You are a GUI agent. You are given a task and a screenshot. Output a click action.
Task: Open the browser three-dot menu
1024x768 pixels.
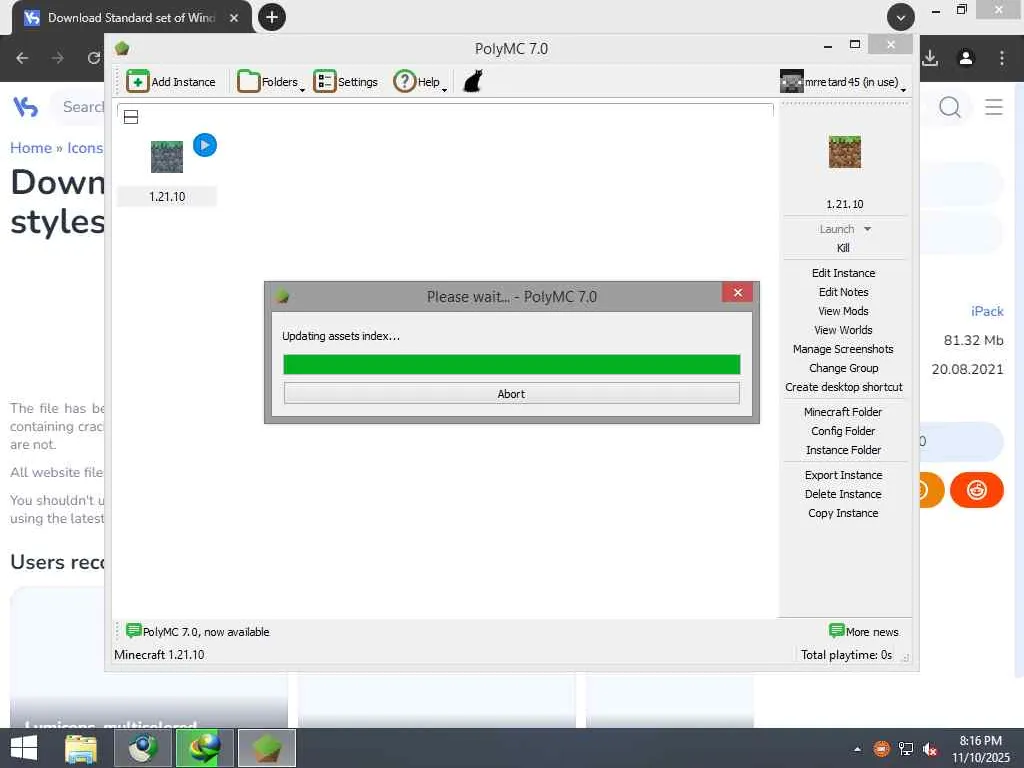tap(1002, 58)
